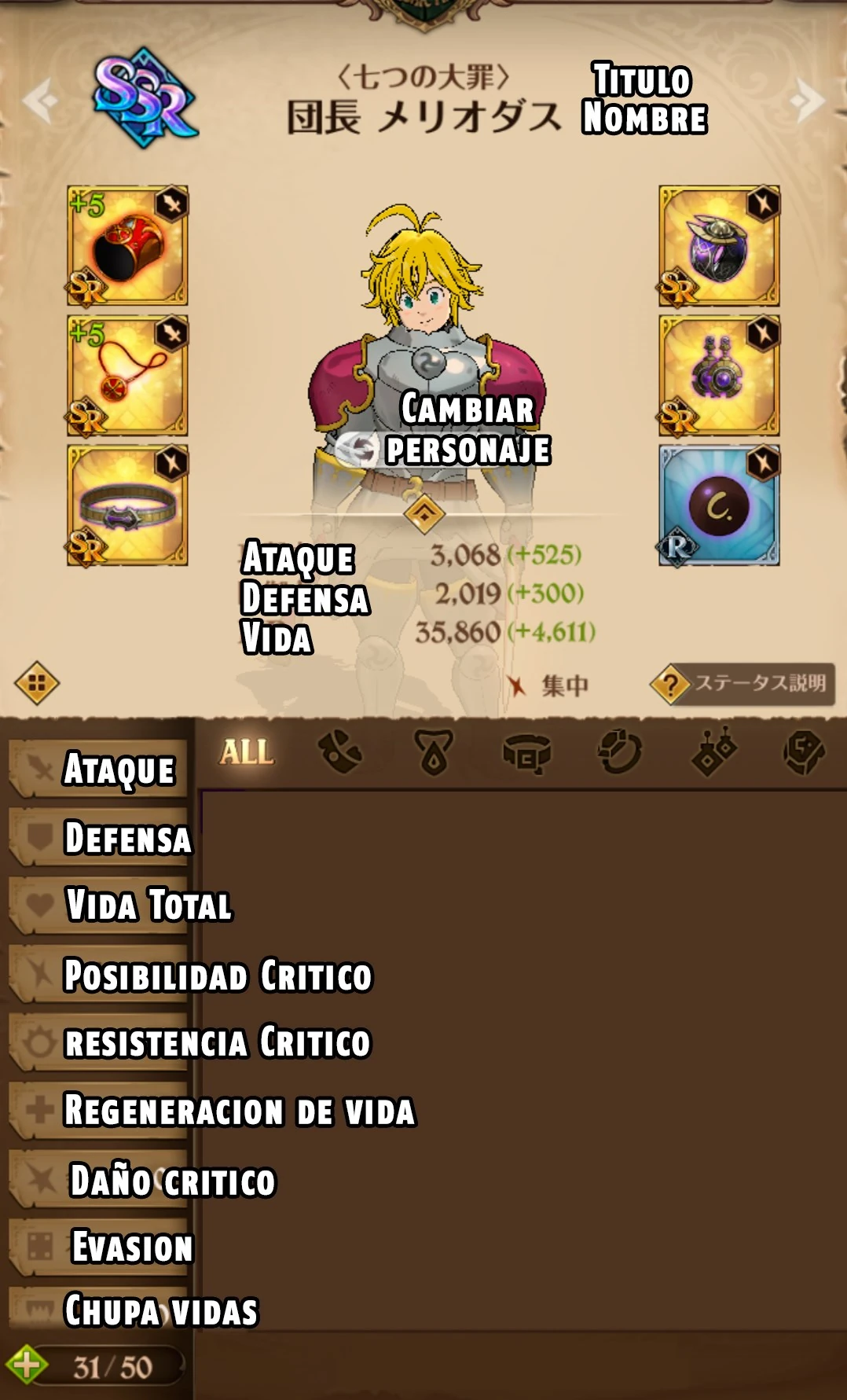Open the equipped red bracelet +5 slot
The height and width of the screenshot is (1400, 847).
127,245
